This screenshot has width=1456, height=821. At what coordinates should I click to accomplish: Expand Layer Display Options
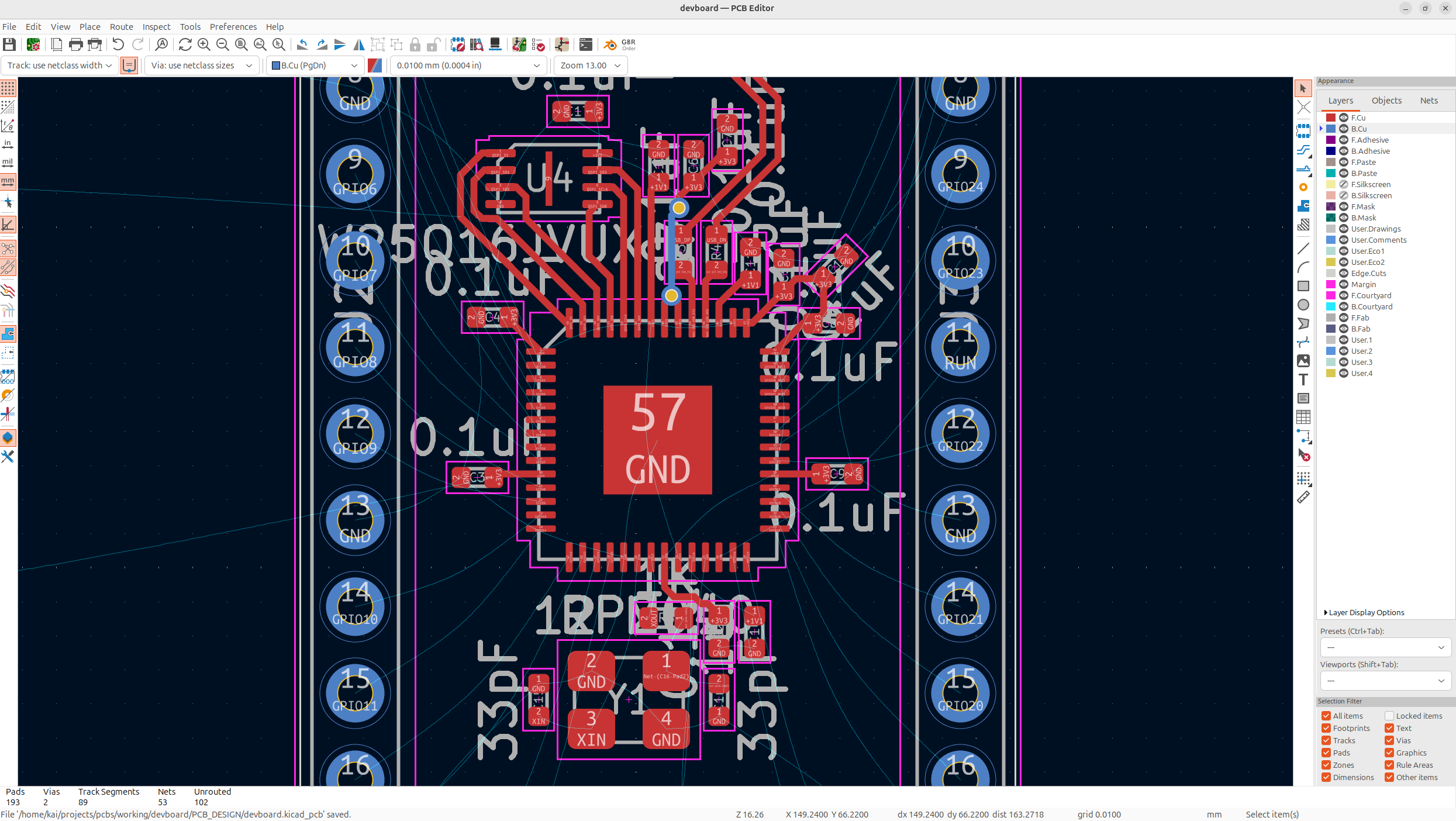(1362, 612)
